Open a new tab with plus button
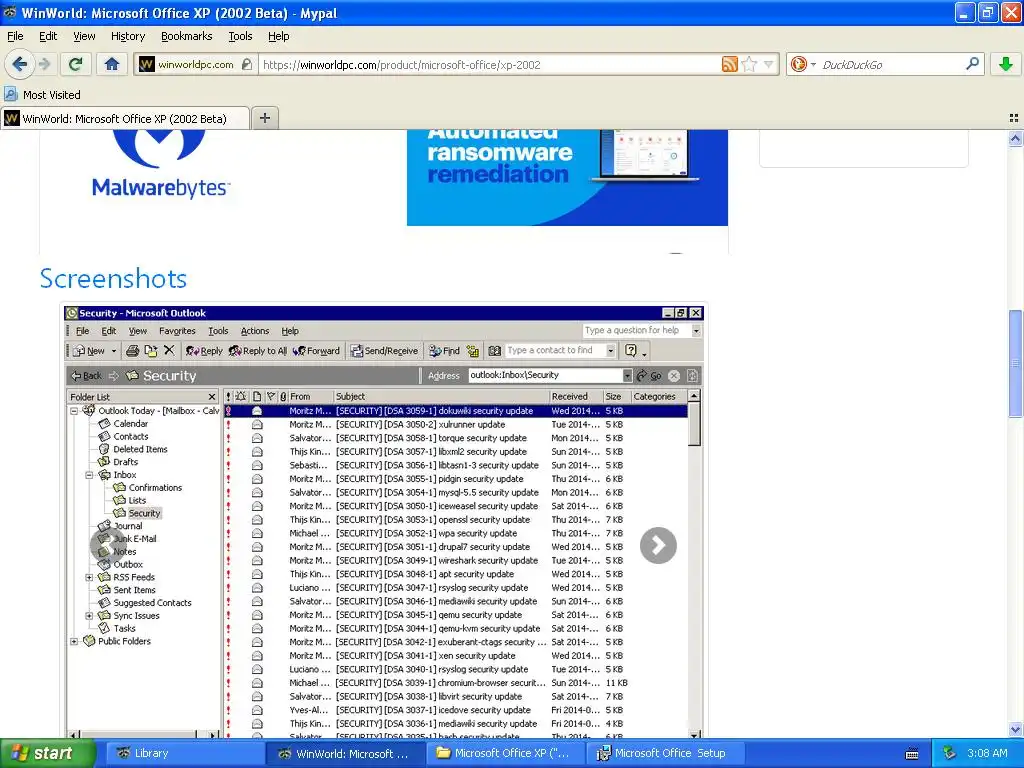 pos(264,118)
